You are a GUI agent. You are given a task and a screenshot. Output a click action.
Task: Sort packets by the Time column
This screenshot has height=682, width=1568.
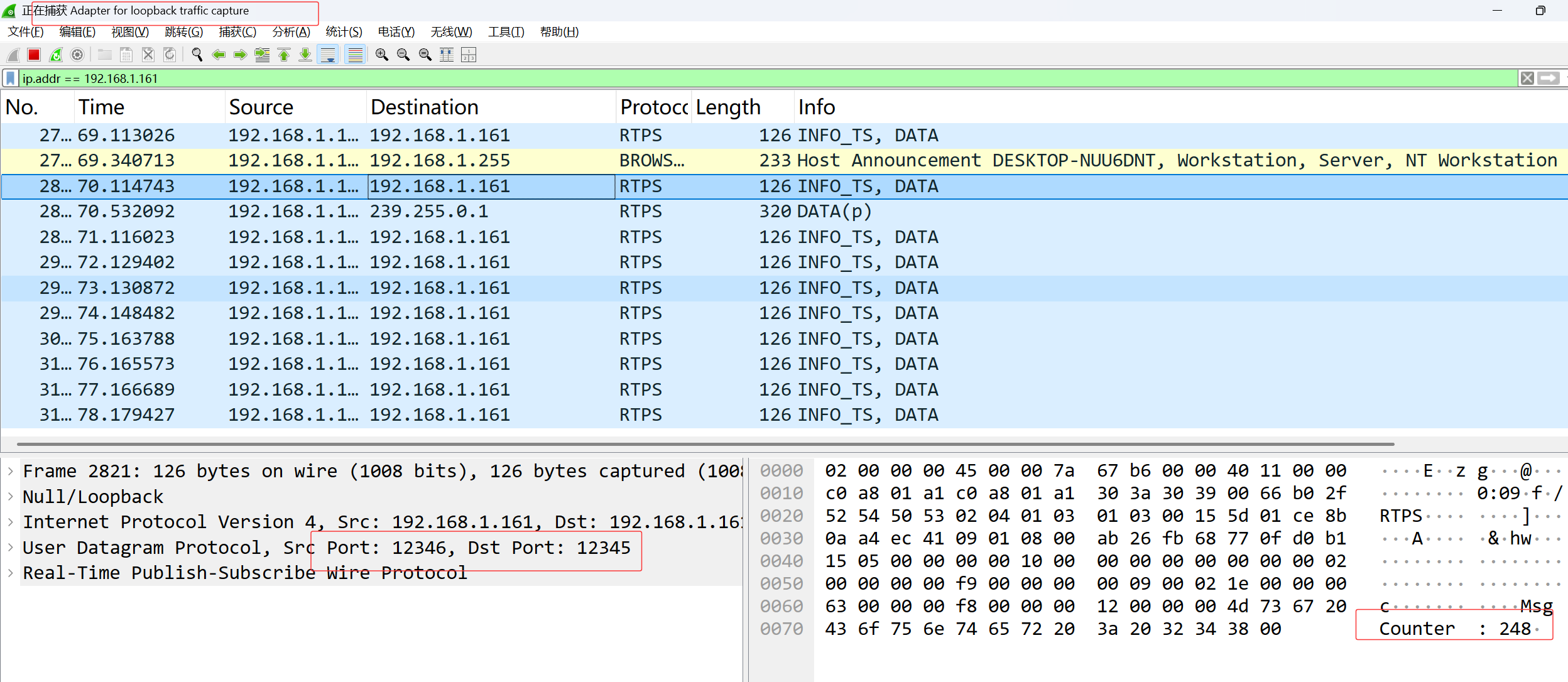(x=101, y=107)
